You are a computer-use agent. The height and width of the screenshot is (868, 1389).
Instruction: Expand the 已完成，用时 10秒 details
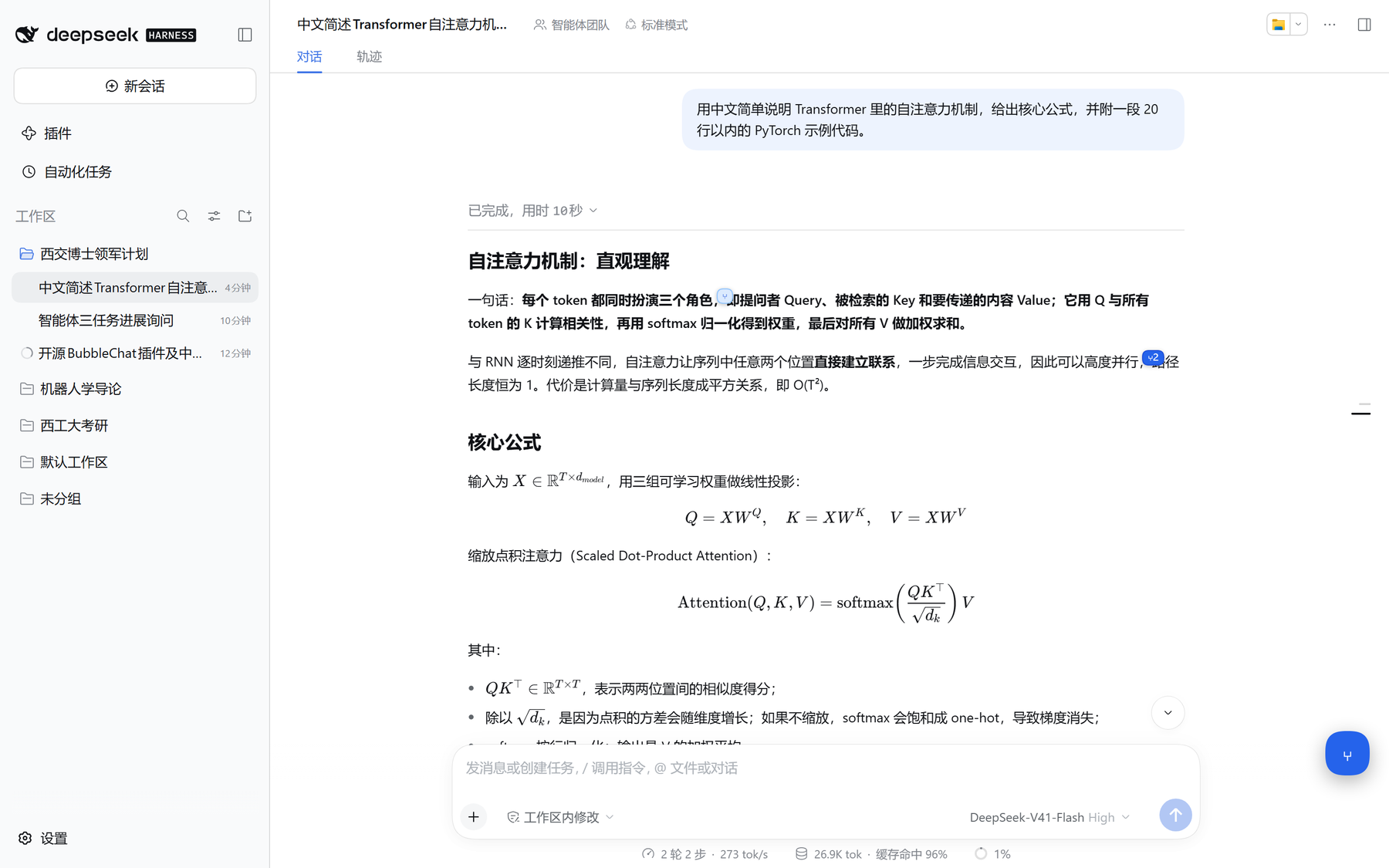pyautogui.click(x=532, y=211)
